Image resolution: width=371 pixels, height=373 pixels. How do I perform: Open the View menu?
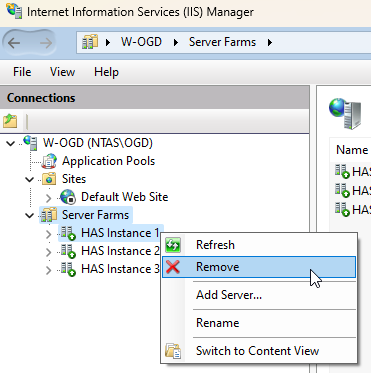pos(62,72)
